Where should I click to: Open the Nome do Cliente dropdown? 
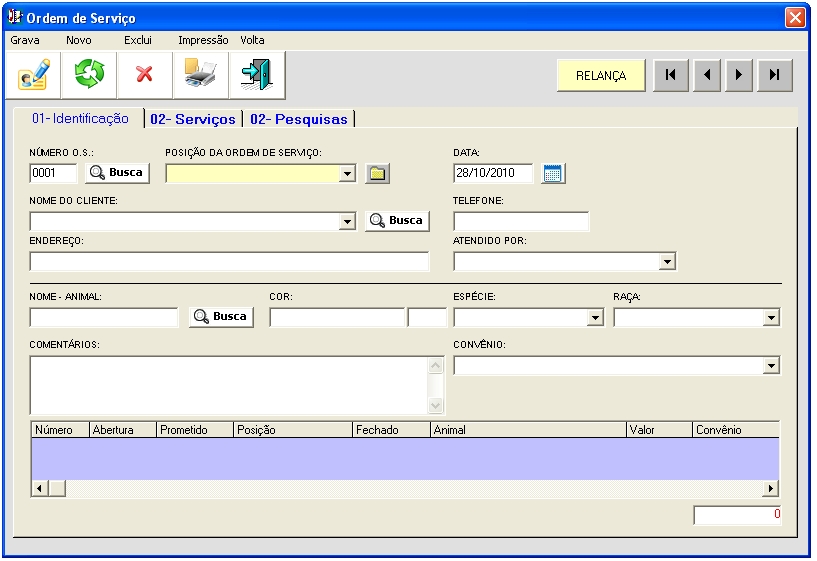347,222
